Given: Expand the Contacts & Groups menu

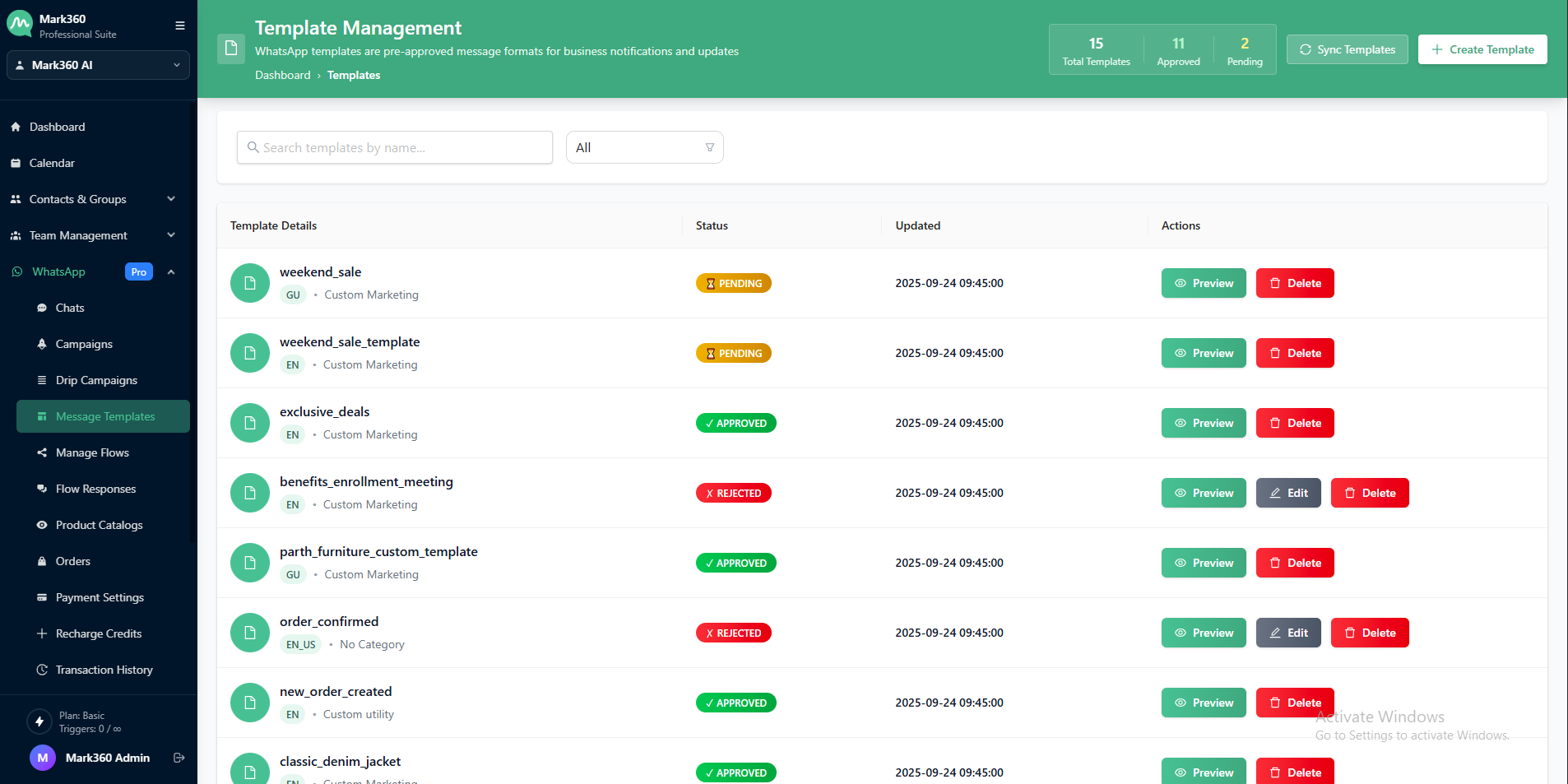Looking at the screenshot, I should [171, 199].
